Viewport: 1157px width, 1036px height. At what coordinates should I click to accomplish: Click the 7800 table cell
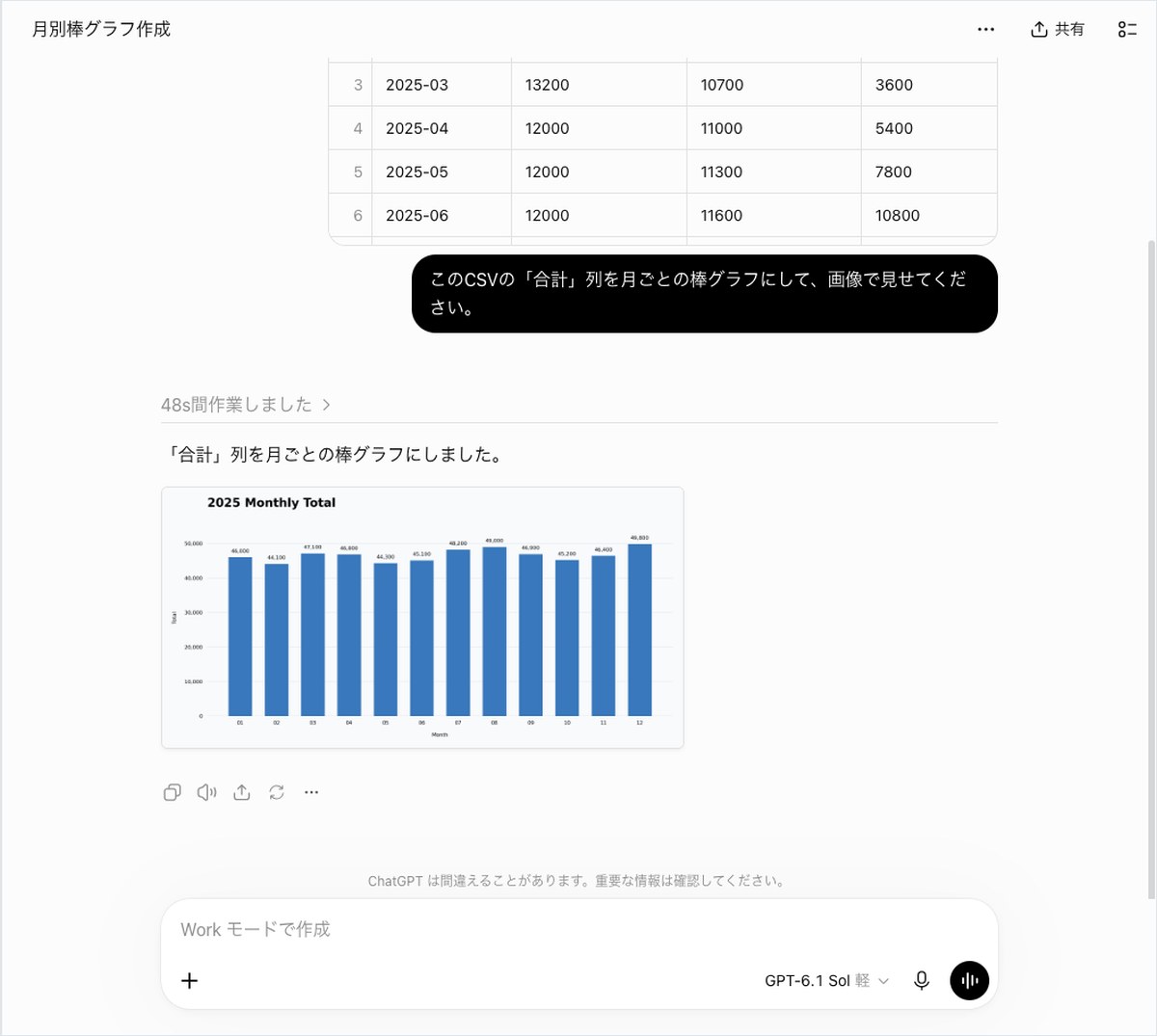(929, 172)
